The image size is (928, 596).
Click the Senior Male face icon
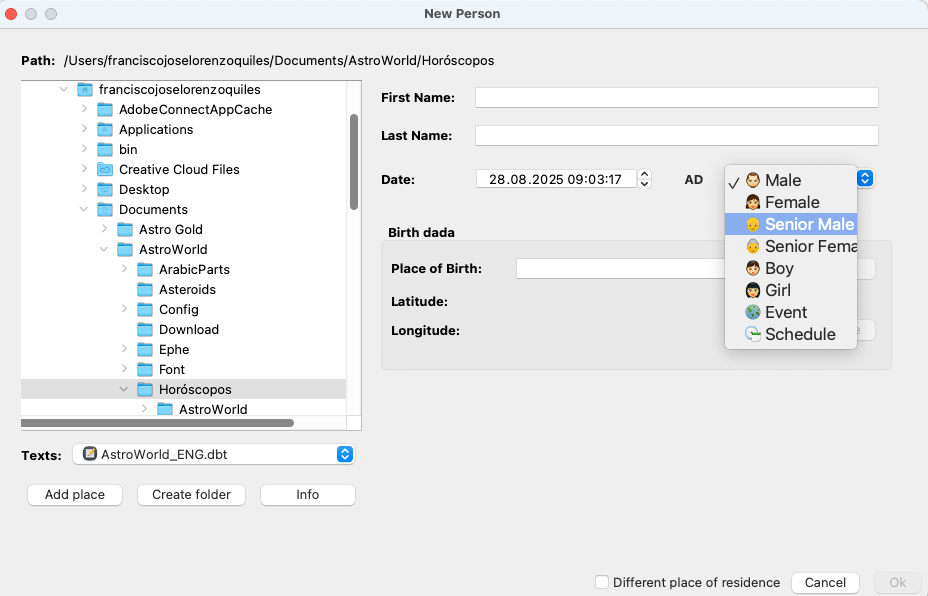pos(752,224)
